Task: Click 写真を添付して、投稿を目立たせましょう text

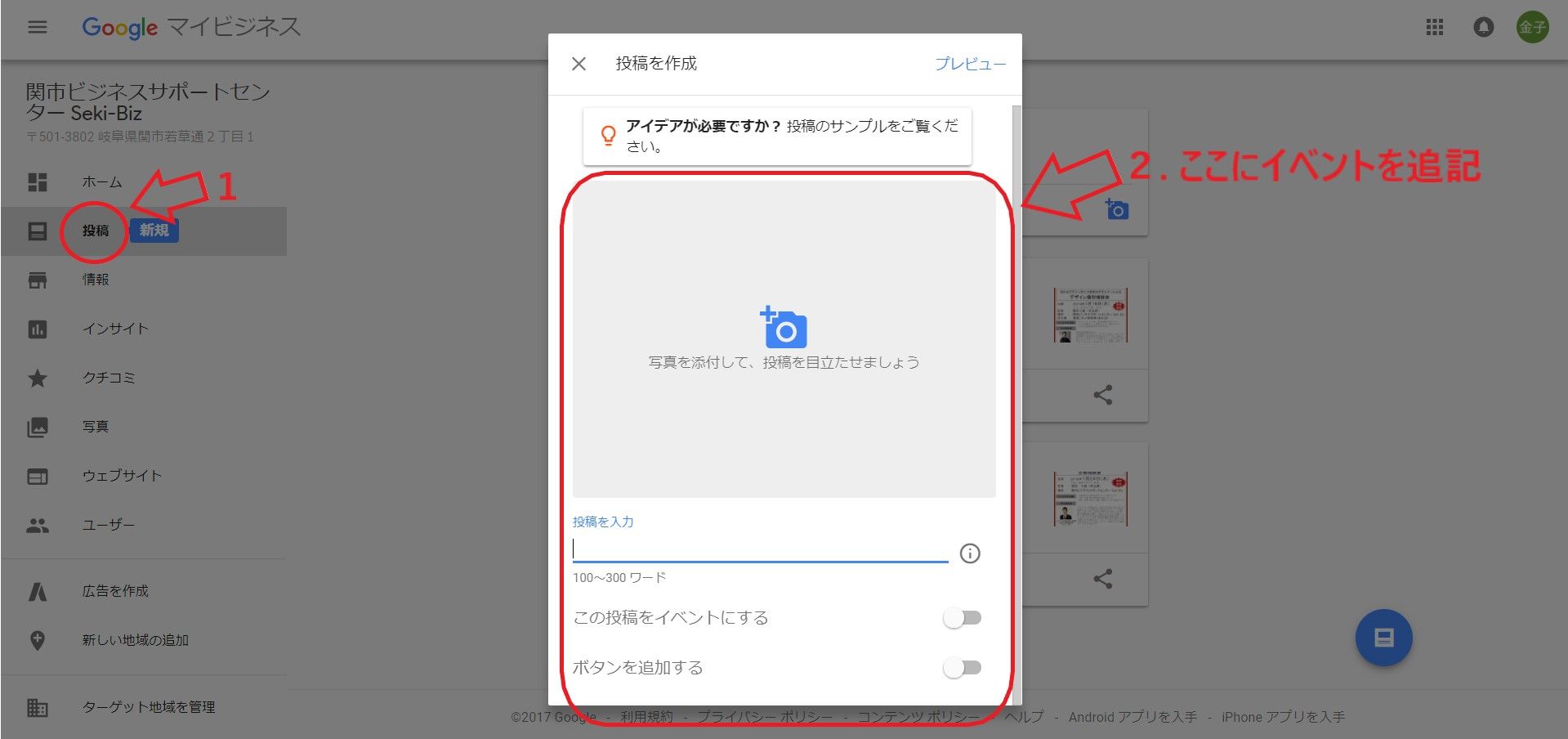Action: (784, 362)
